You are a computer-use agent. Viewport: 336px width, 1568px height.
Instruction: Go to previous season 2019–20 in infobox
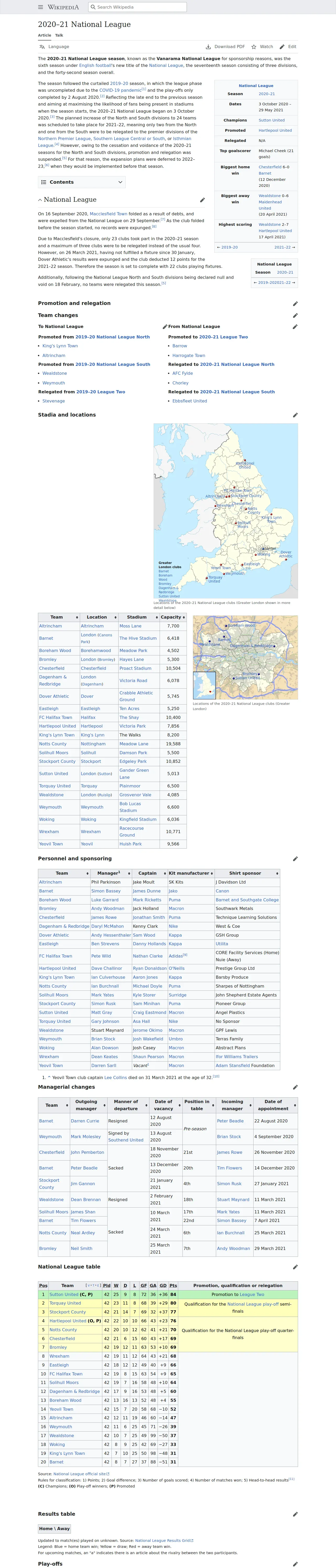point(229,247)
